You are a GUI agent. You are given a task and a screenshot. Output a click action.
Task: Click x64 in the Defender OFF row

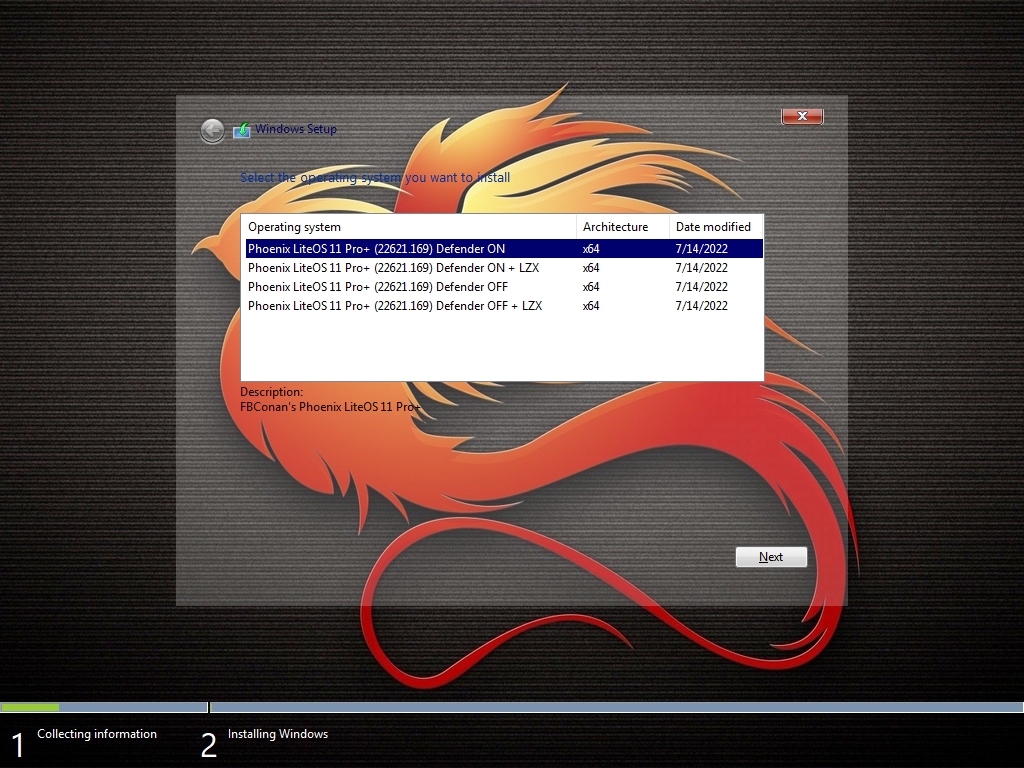pyautogui.click(x=591, y=287)
